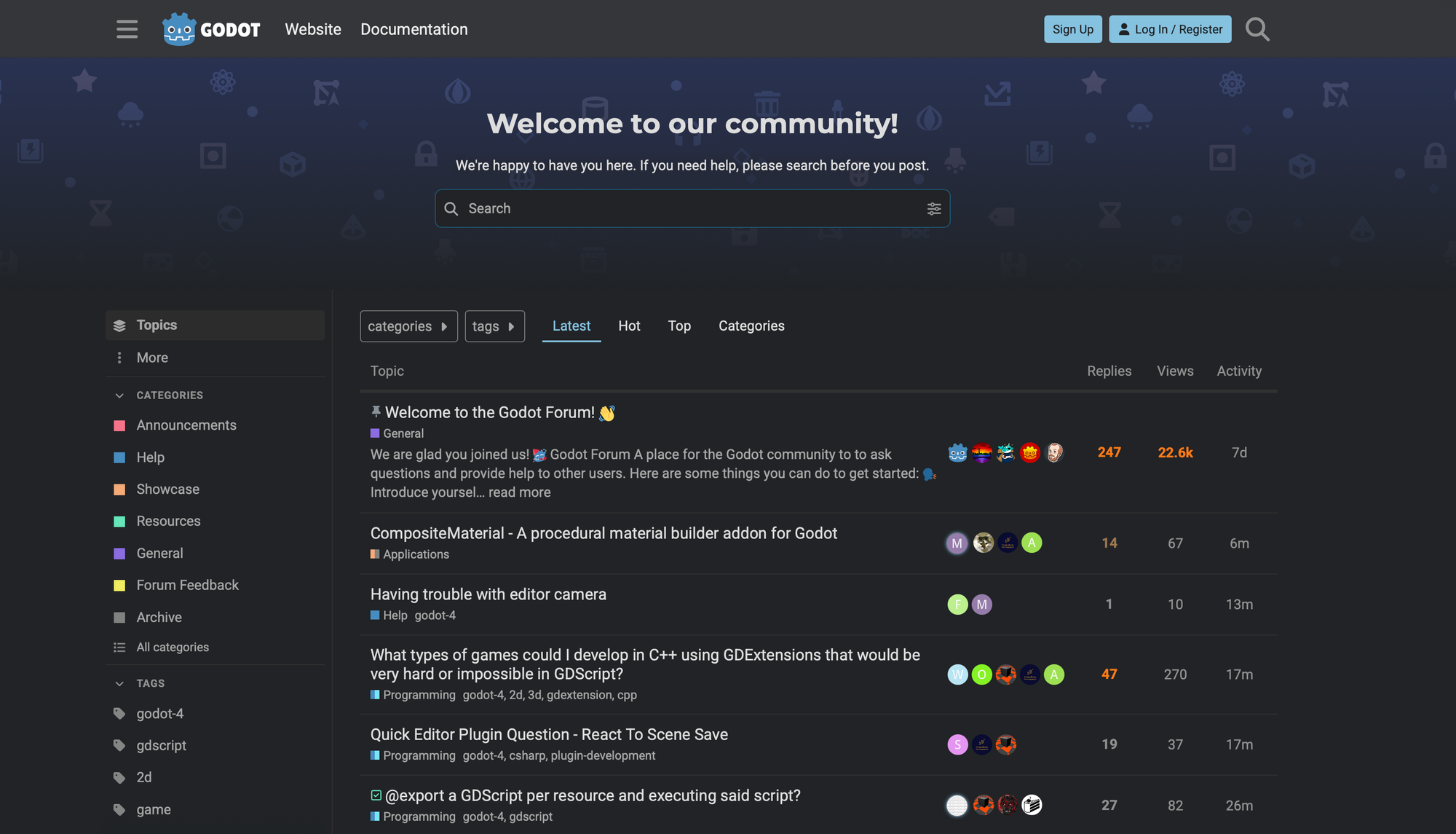
Task: Click the Announcements red color square
Action: click(119, 425)
